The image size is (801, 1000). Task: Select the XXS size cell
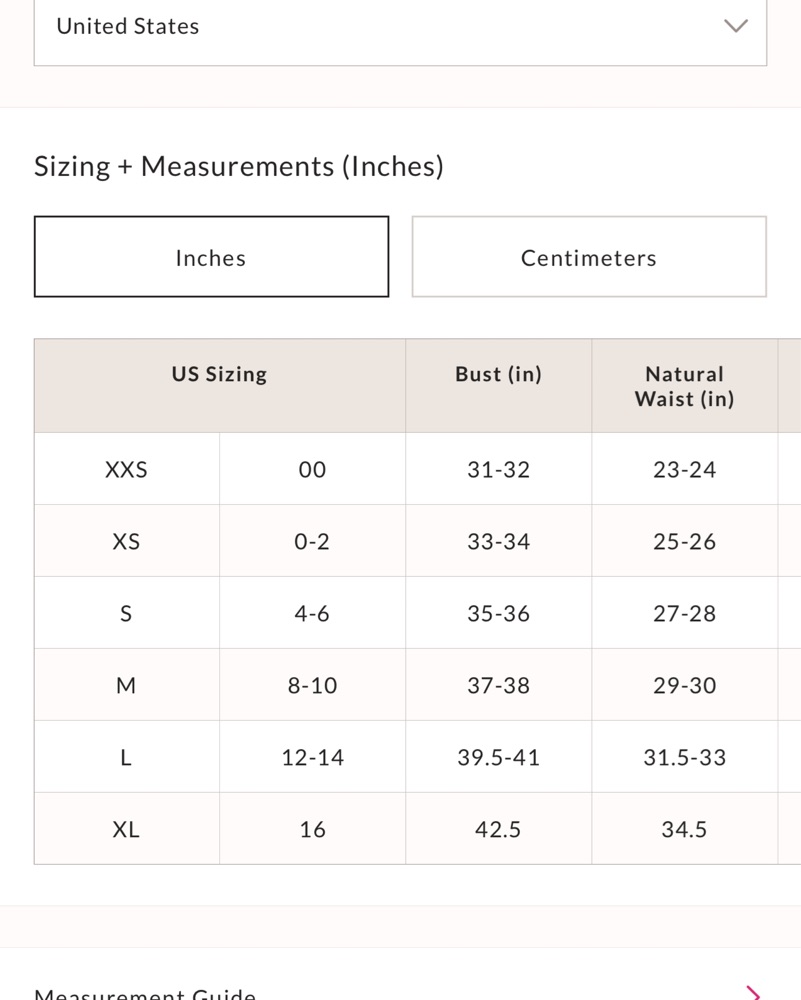click(126, 469)
